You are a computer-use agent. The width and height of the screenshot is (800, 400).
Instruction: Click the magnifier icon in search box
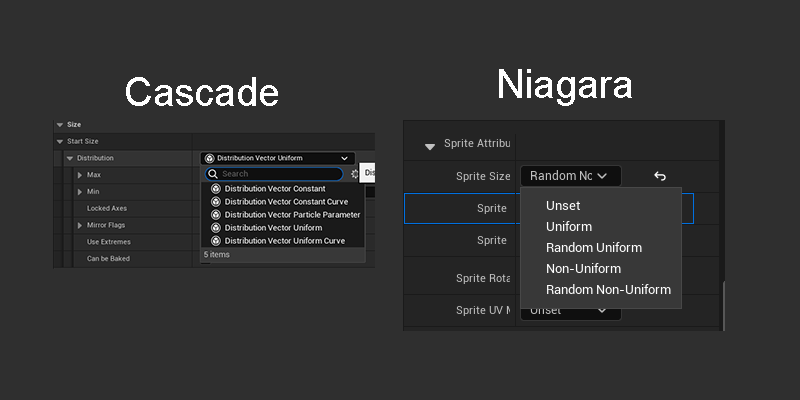(213, 174)
